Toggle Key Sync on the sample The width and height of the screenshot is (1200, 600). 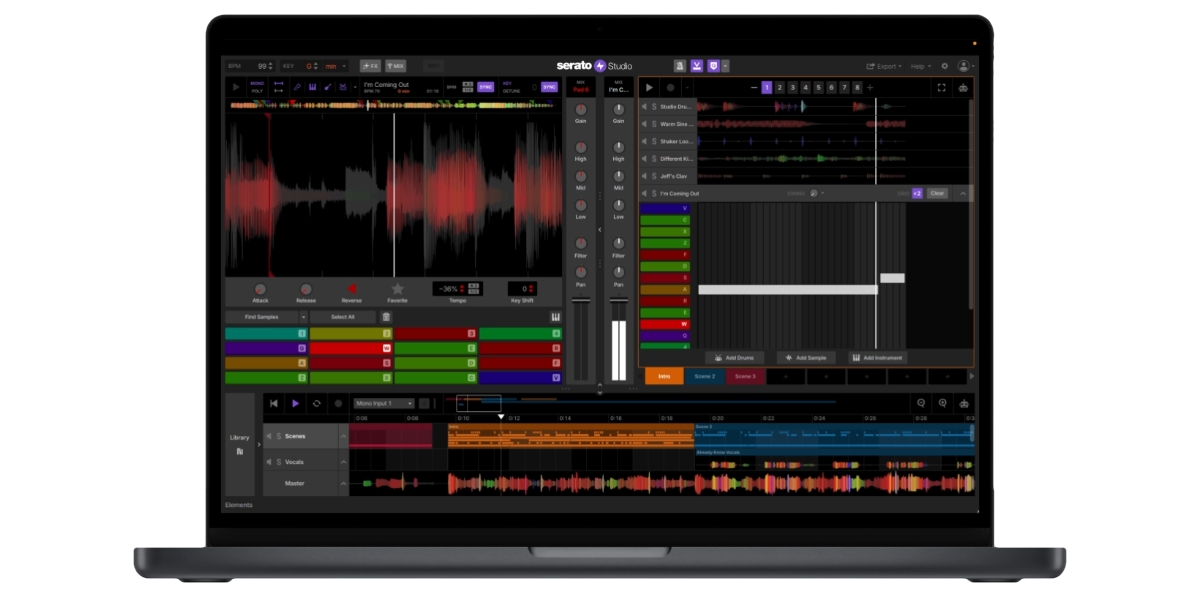point(549,87)
